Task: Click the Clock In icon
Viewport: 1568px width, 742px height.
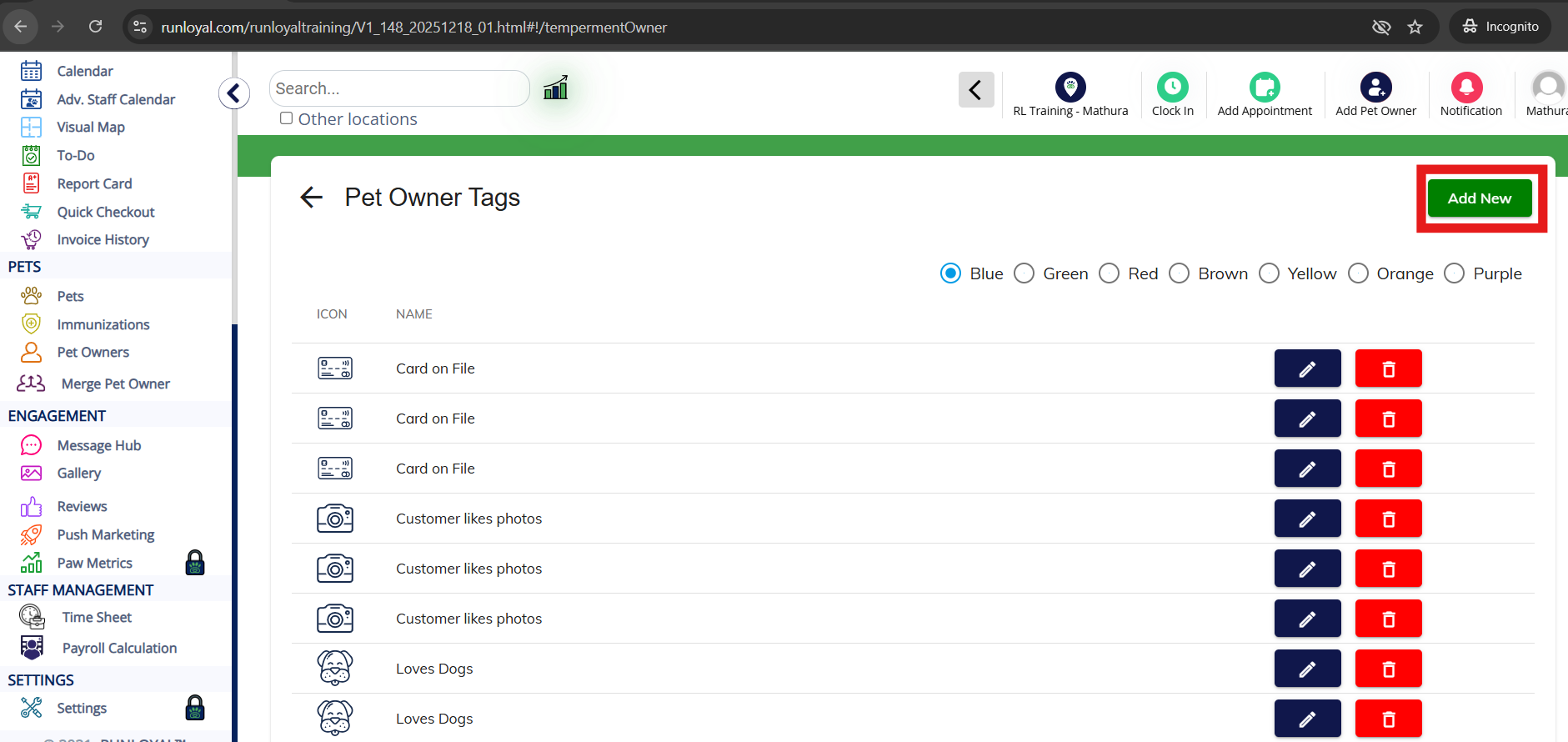Action: coord(1173,87)
